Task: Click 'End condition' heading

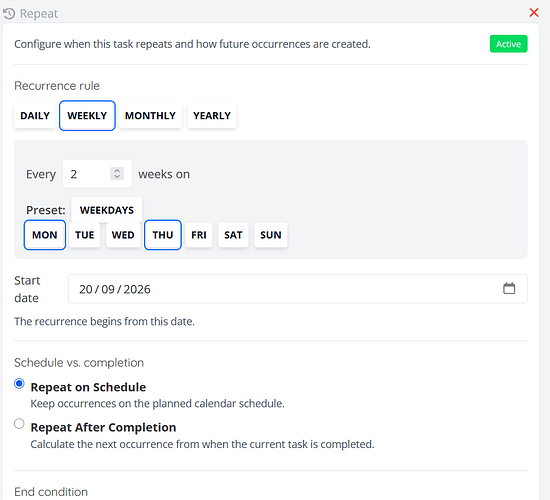Action: click(x=51, y=492)
